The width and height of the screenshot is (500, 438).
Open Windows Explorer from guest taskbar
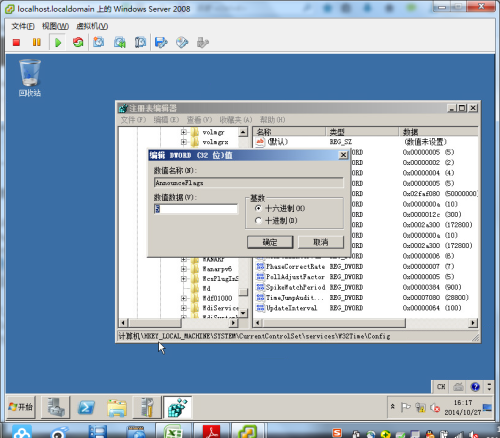pos(117,407)
